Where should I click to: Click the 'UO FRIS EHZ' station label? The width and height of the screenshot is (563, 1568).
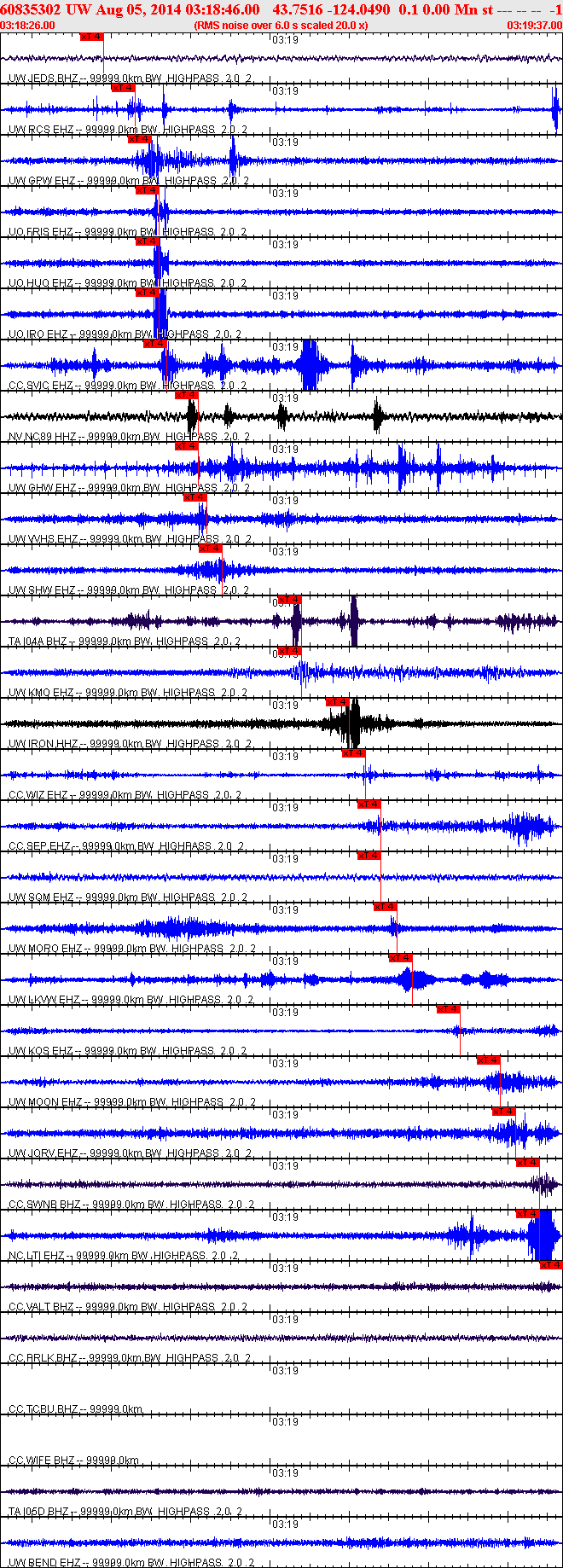click(x=41, y=232)
